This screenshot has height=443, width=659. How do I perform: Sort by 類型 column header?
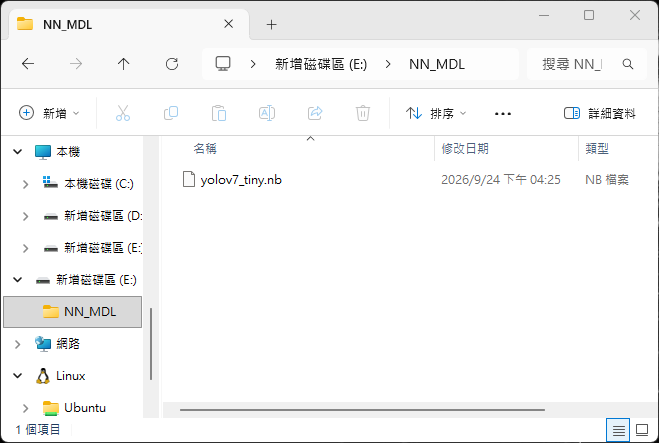pos(597,148)
